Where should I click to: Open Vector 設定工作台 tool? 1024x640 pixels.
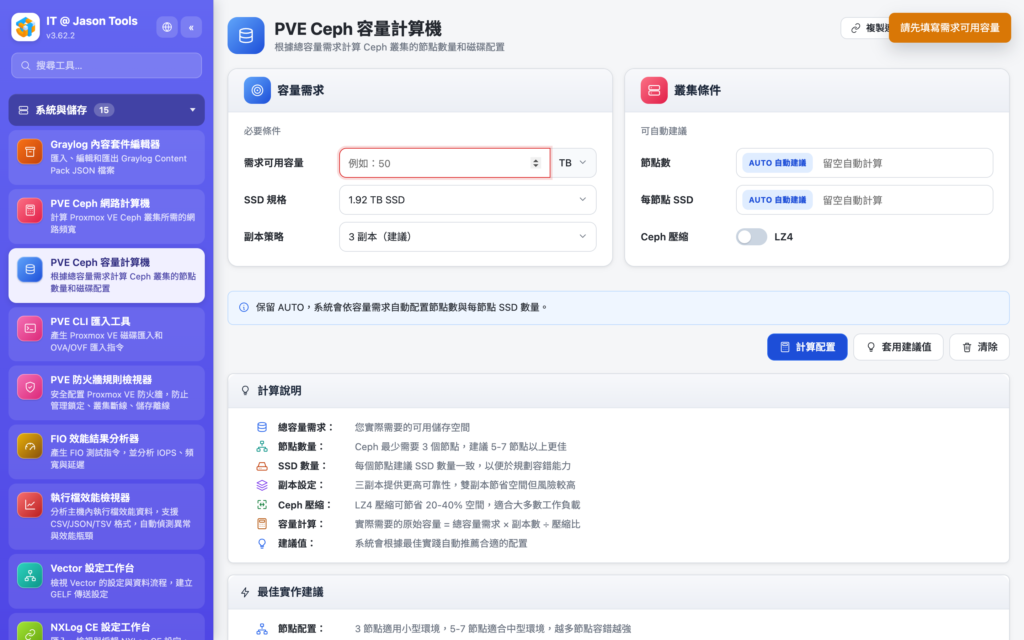tap(106, 581)
